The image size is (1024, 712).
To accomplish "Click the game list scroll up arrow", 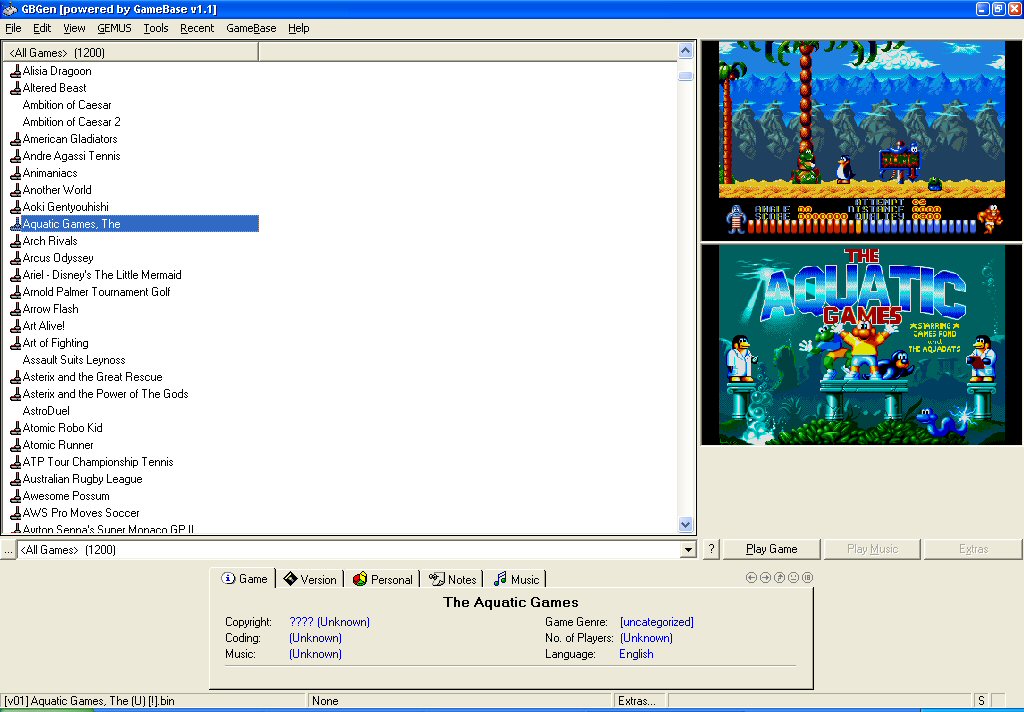I will click(x=685, y=51).
